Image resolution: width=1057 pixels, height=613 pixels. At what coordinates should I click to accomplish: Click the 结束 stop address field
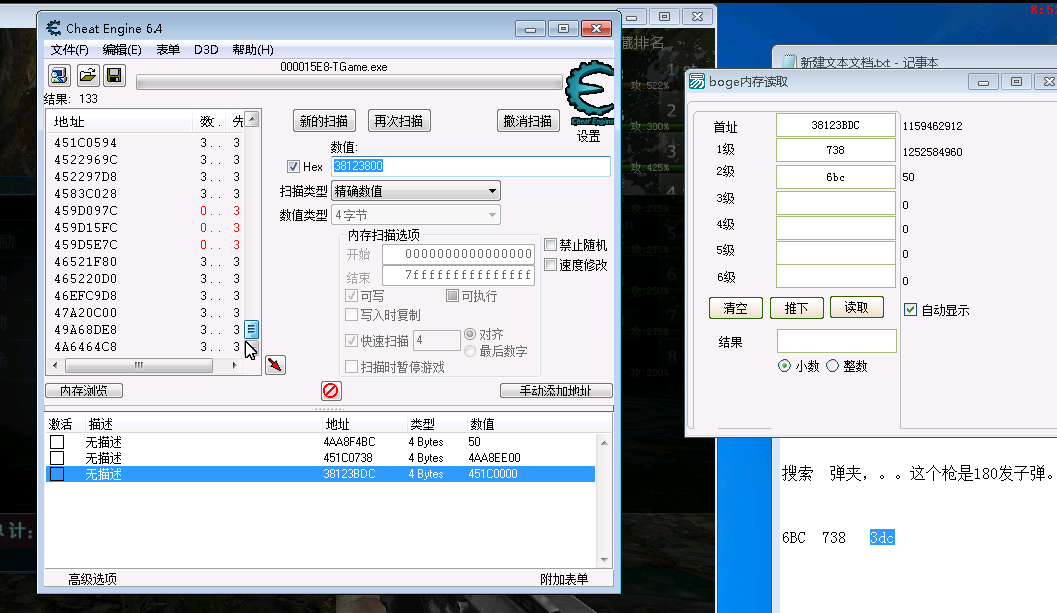coord(458,275)
